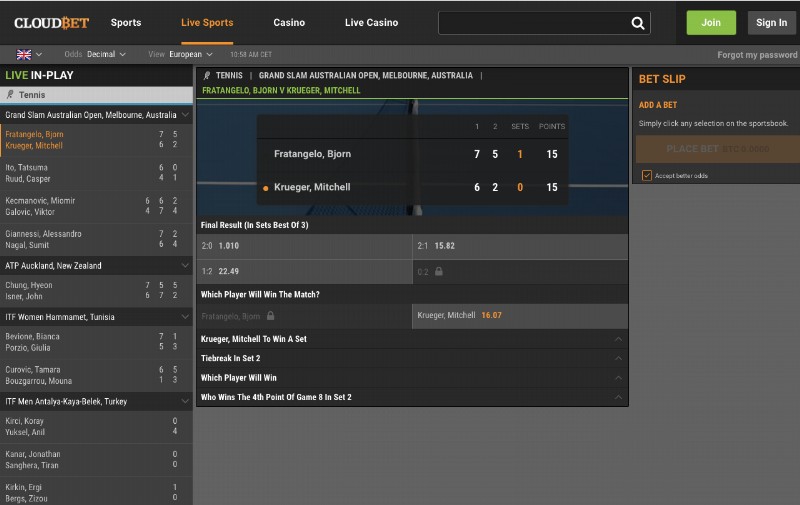
Task: Click the LIVE IN-PLAY heading
Action: coord(39,75)
